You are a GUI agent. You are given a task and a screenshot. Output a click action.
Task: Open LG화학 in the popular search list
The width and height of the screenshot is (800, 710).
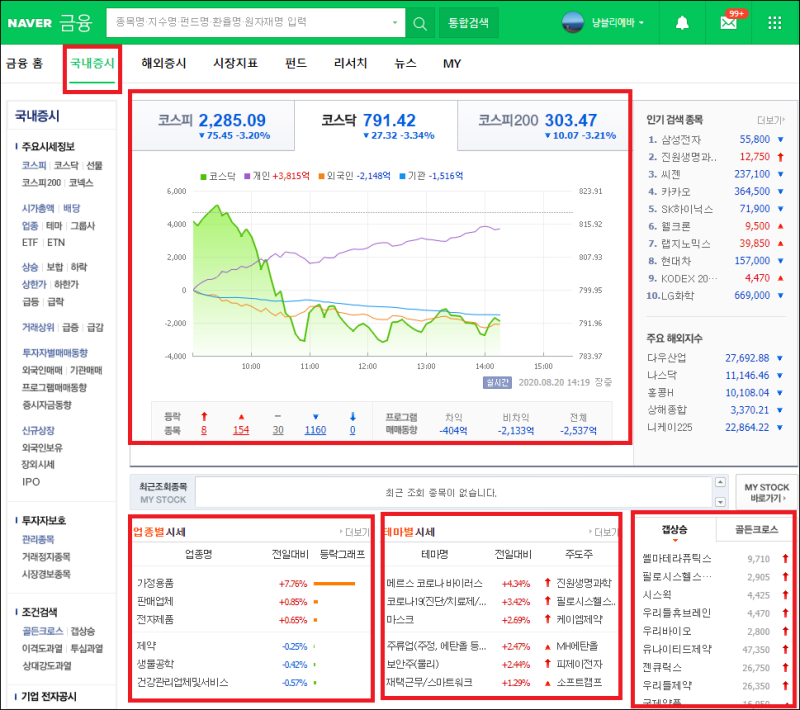click(x=677, y=296)
